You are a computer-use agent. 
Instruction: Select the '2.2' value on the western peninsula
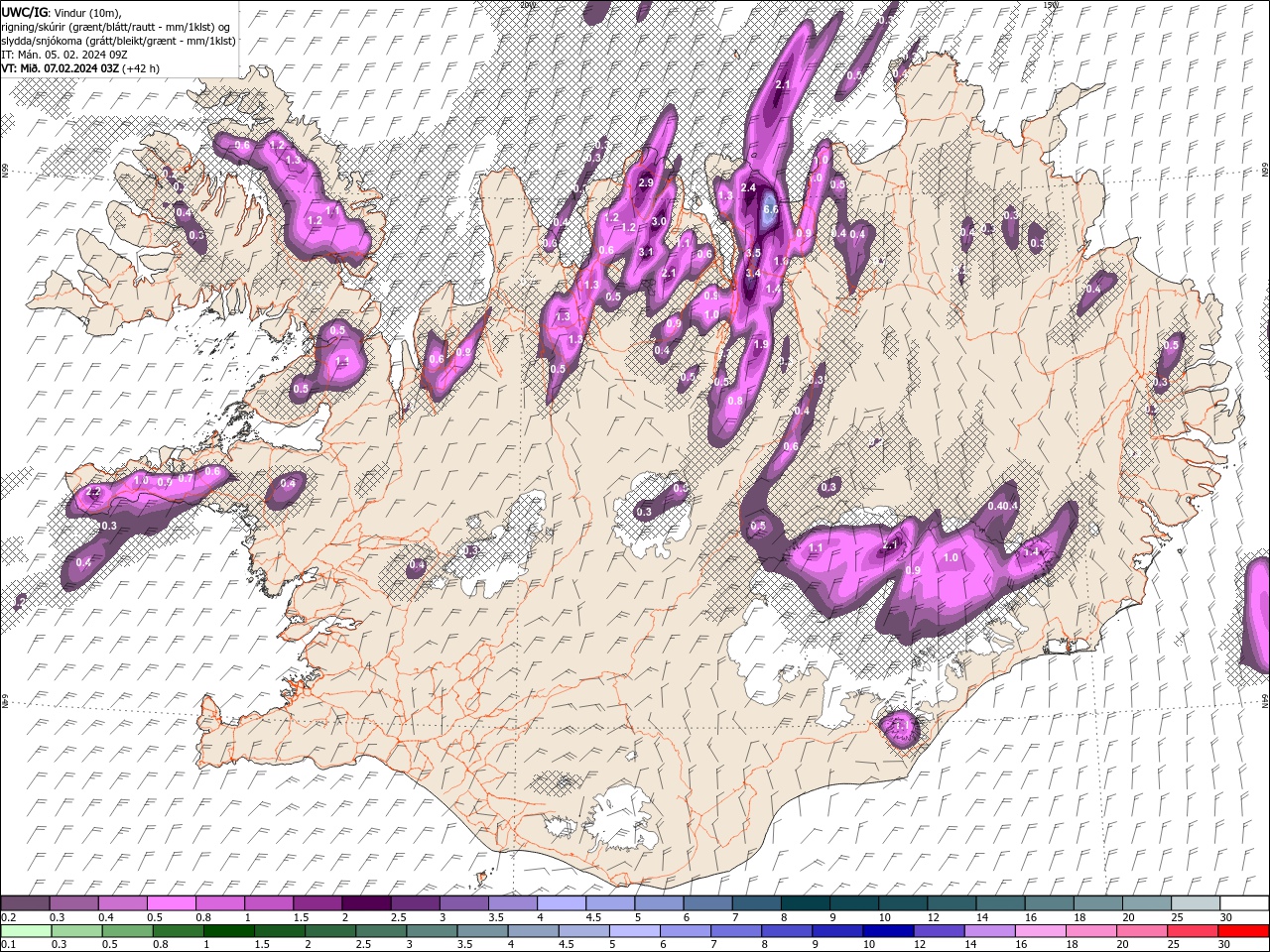[94, 492]
